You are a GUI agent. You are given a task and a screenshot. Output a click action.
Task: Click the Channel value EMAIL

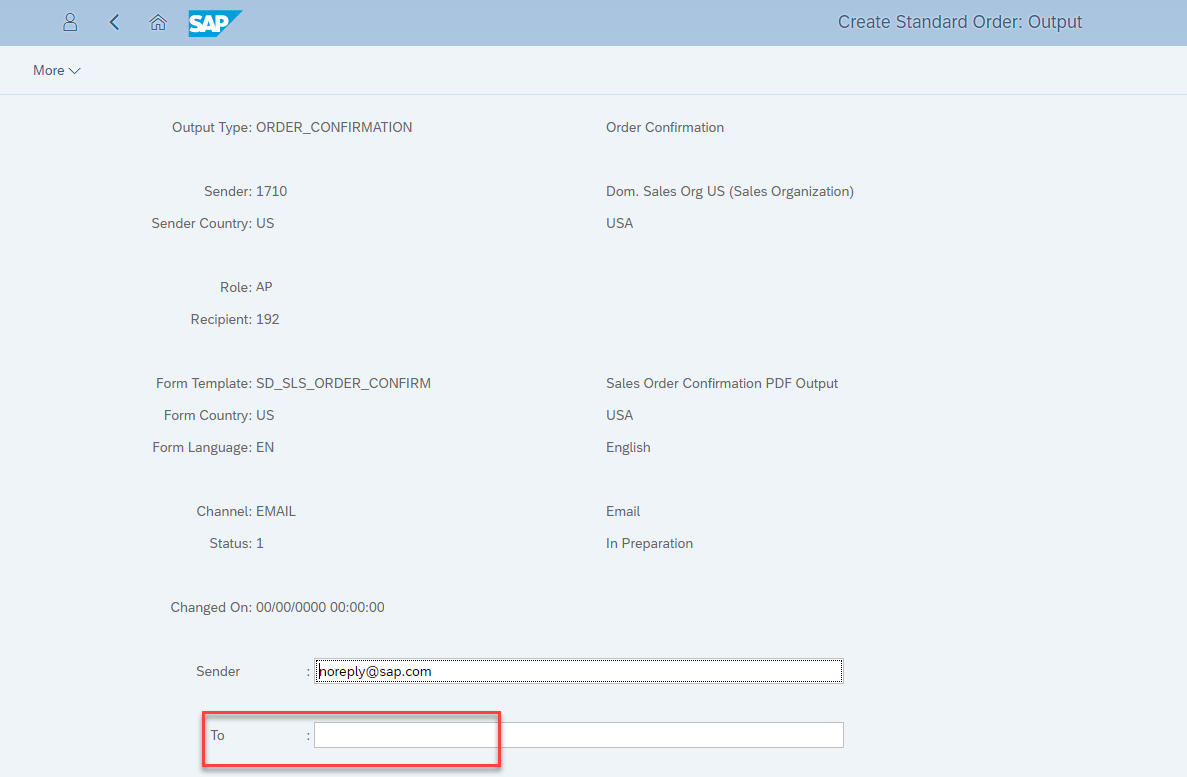click(276, 511)
